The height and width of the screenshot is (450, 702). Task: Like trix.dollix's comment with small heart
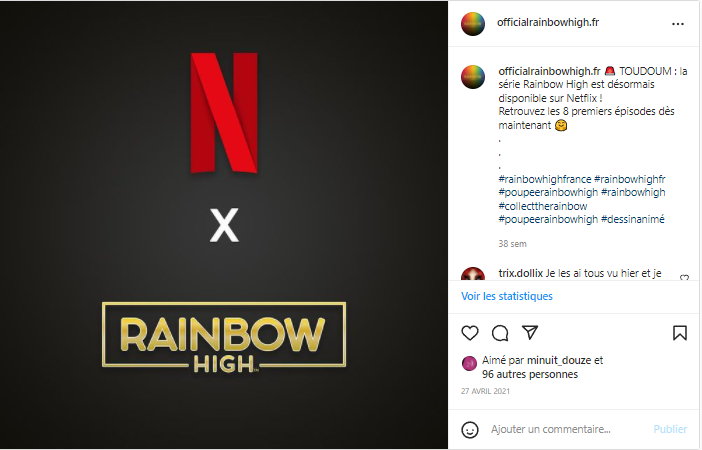click(684, 278)
